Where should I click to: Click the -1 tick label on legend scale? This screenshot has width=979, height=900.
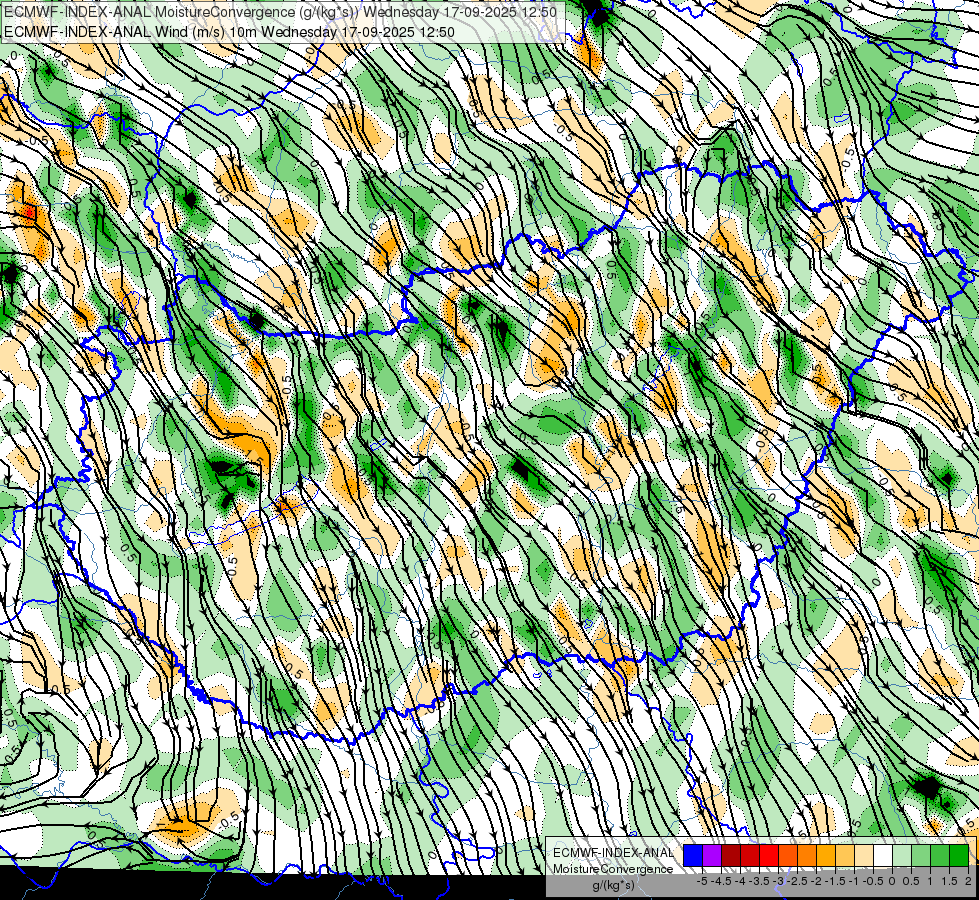tap(854, 881)
